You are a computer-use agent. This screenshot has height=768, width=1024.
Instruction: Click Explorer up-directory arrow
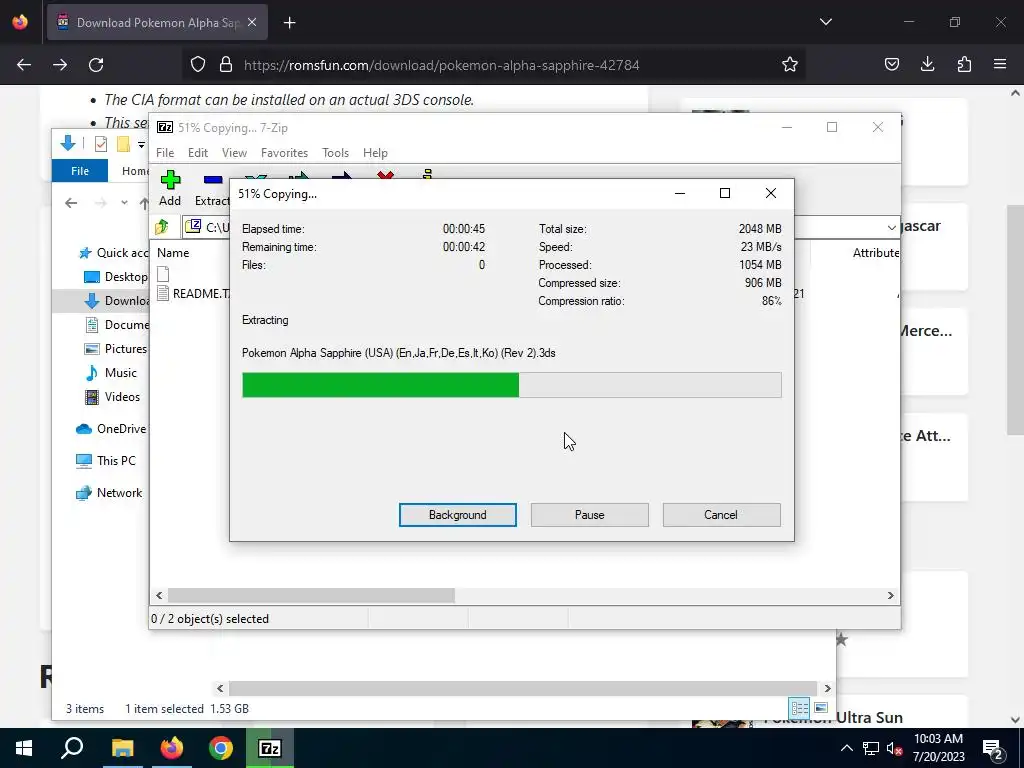pos(144,203)
